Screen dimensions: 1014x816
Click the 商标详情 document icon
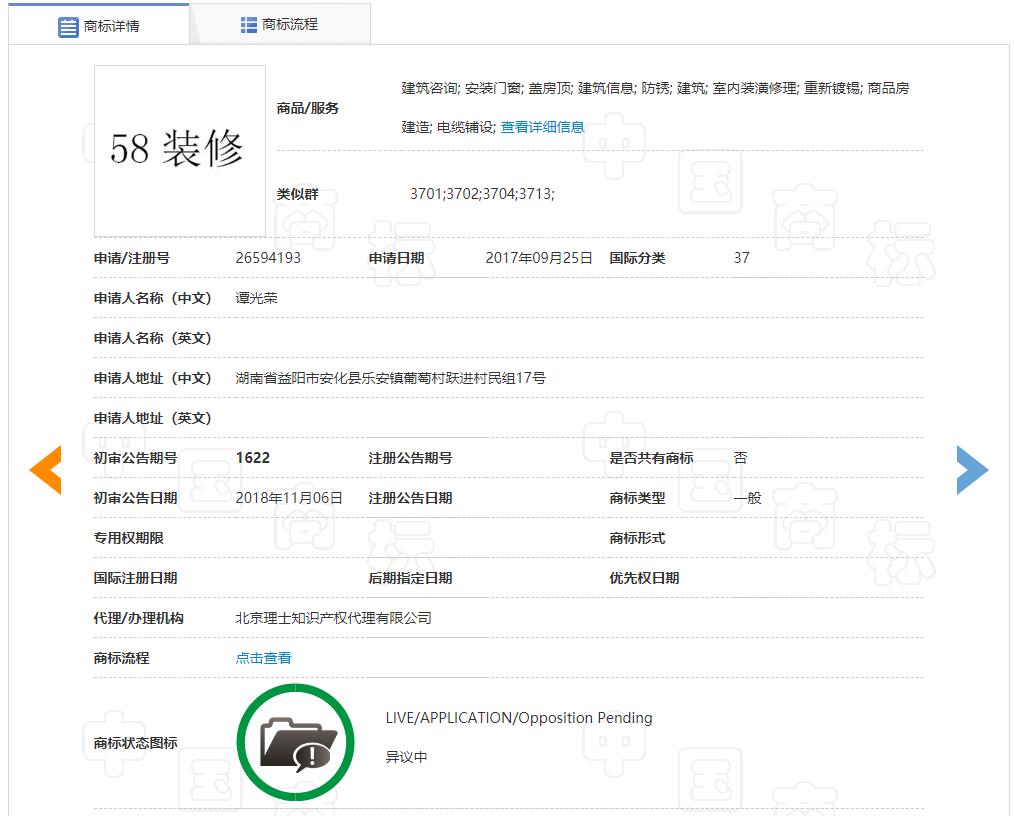tap(68, 27)
